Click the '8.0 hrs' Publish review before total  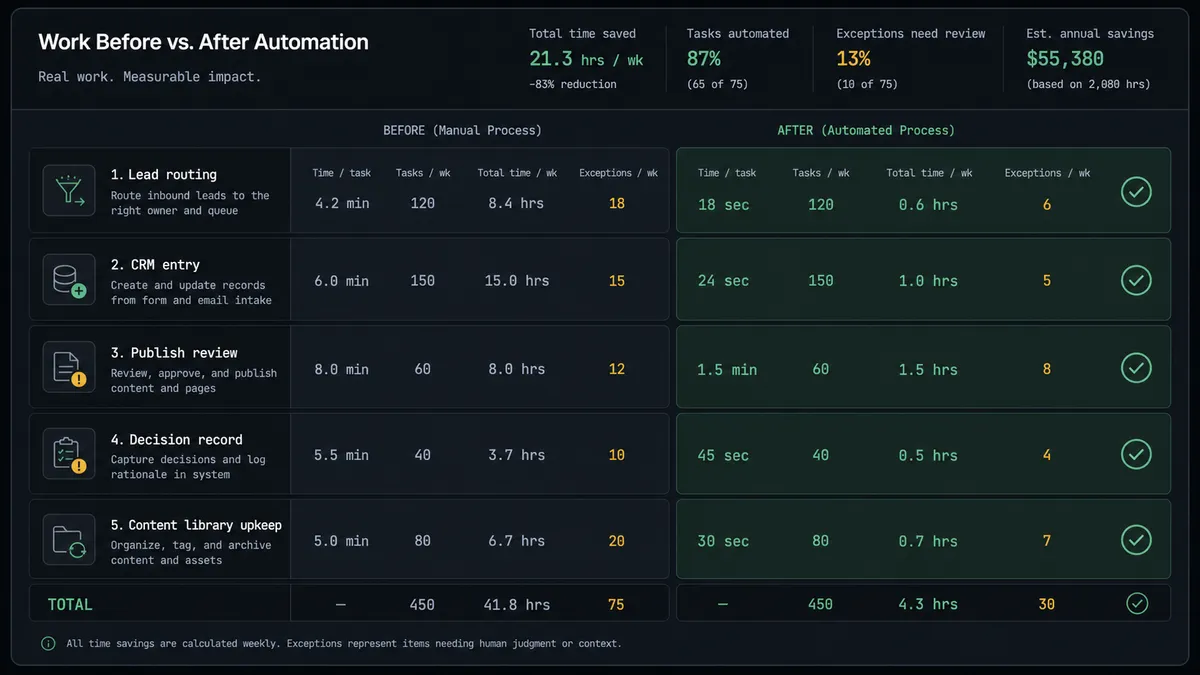click(517, 369)
